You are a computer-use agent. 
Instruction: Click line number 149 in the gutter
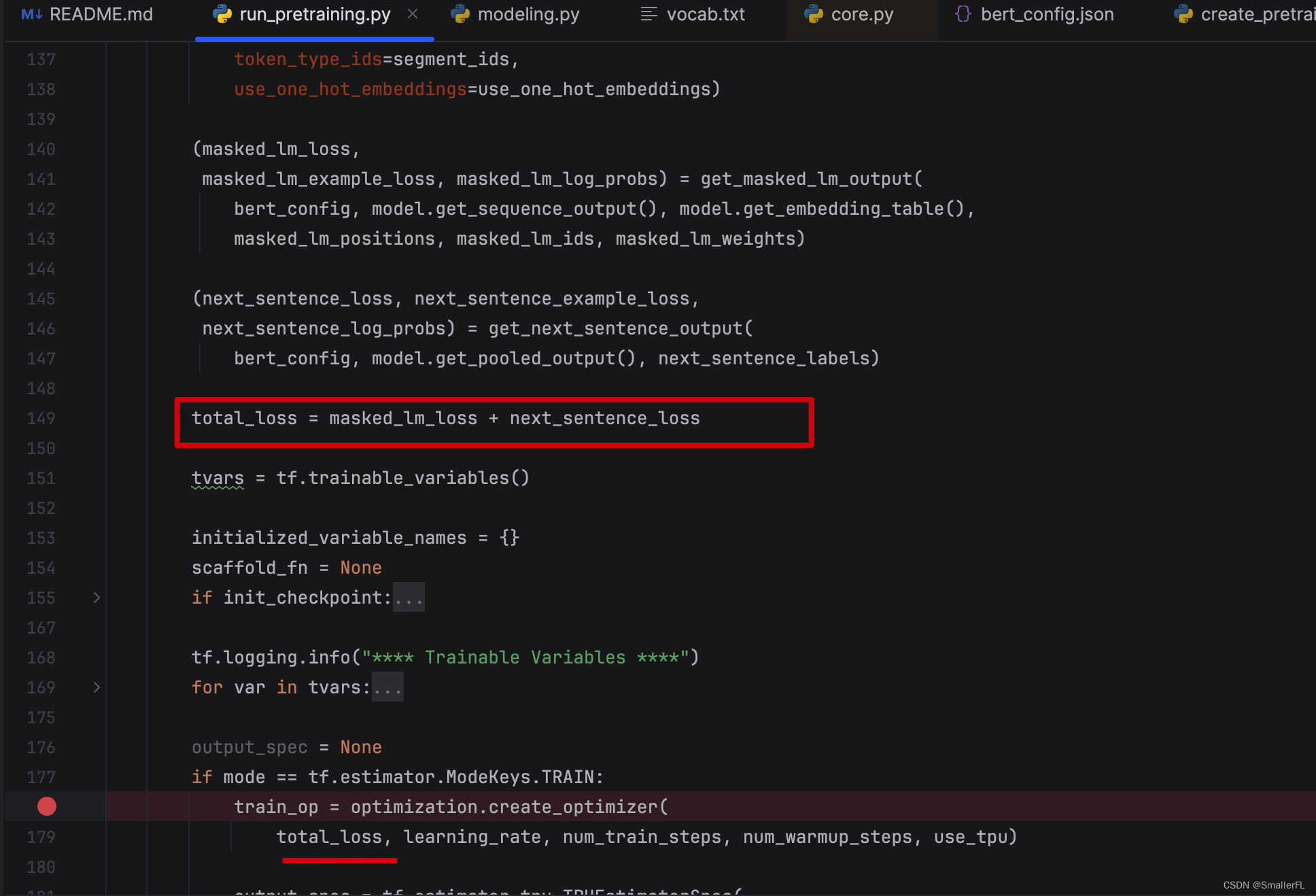pyautogui.click(x=41, y=418)
